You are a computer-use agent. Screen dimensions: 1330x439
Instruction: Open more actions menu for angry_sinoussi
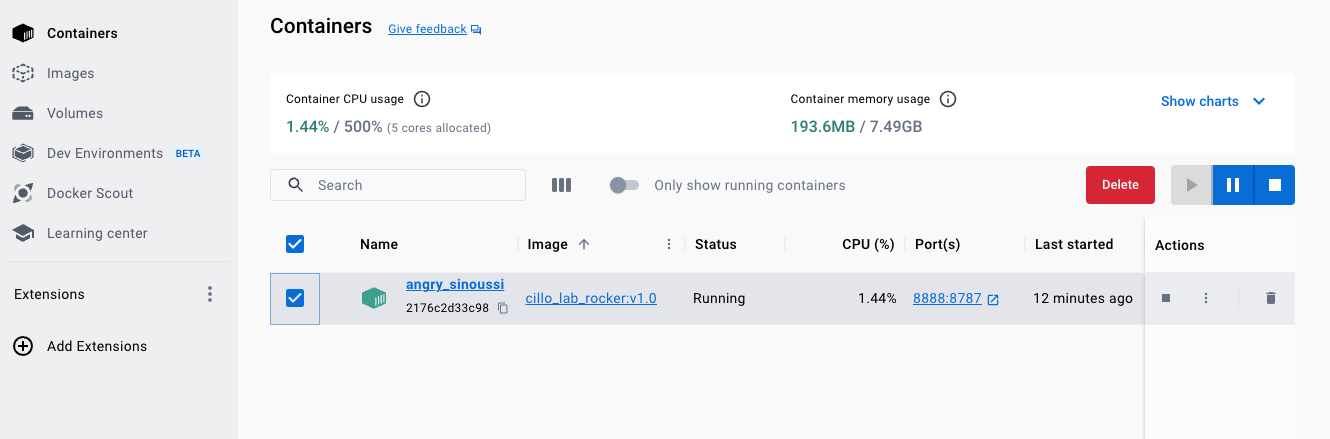point(1206,298)
